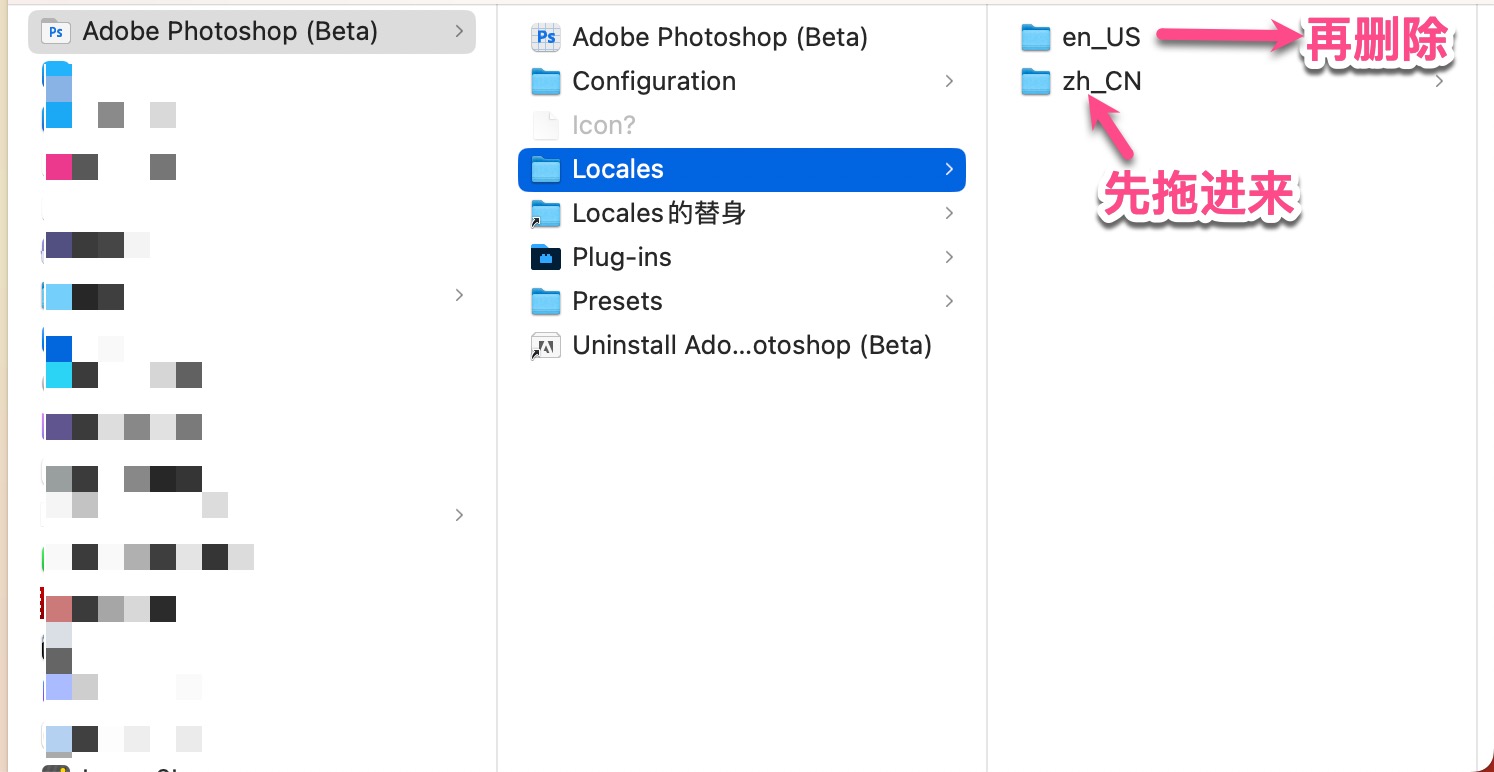This screenshot has width=1494, height=772.
Task: Click the en_US folder icon
Action: [x=1036, y=38]
